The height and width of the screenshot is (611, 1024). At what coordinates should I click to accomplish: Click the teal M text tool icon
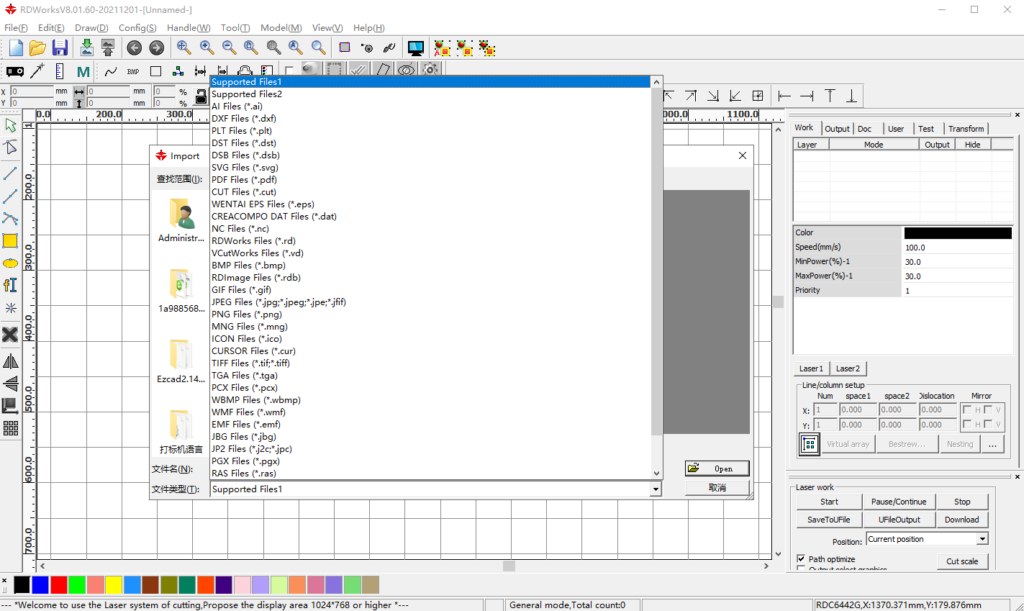tap(83, 72)
